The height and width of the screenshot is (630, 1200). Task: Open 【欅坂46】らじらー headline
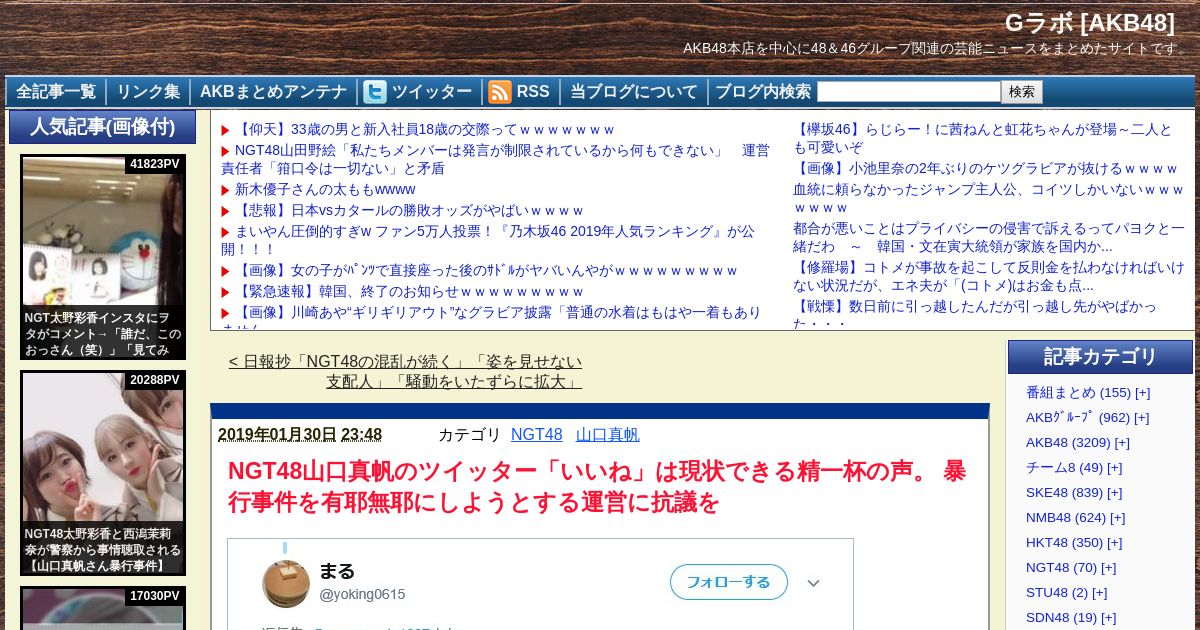983,138
